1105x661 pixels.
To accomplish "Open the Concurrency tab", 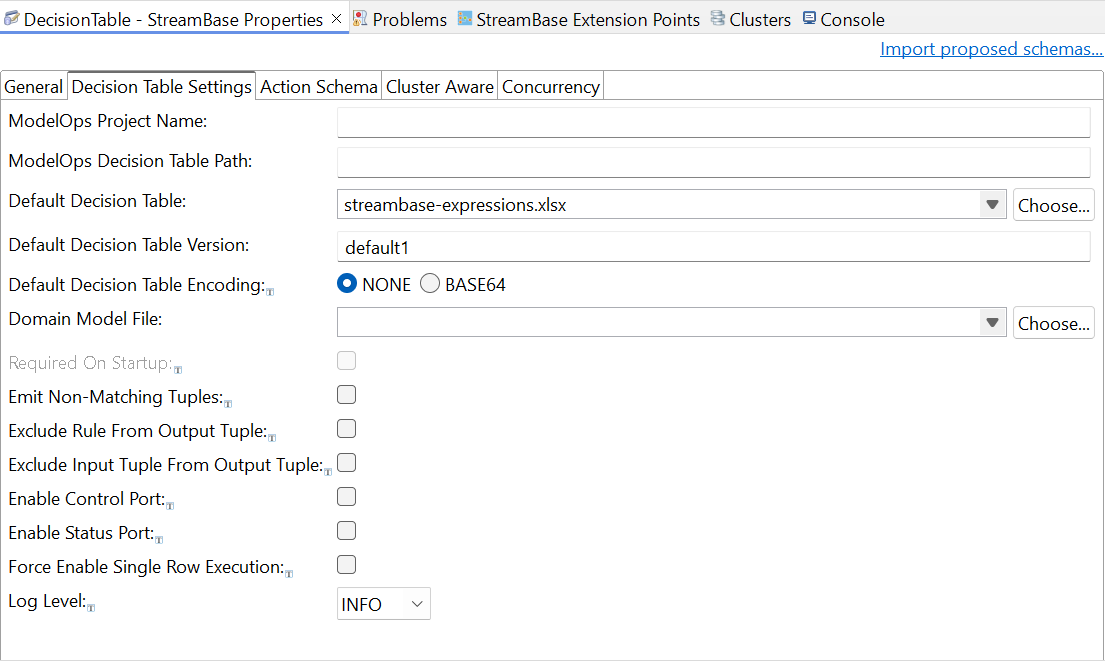I will pyautogui.click(x=550, y=87).
